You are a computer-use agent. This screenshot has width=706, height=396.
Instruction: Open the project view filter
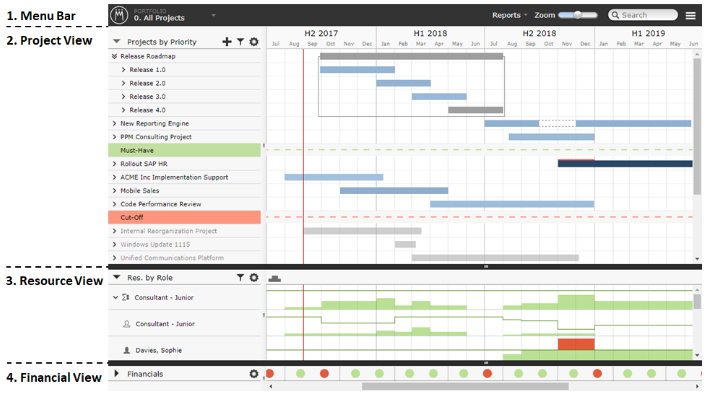(240, 42)
